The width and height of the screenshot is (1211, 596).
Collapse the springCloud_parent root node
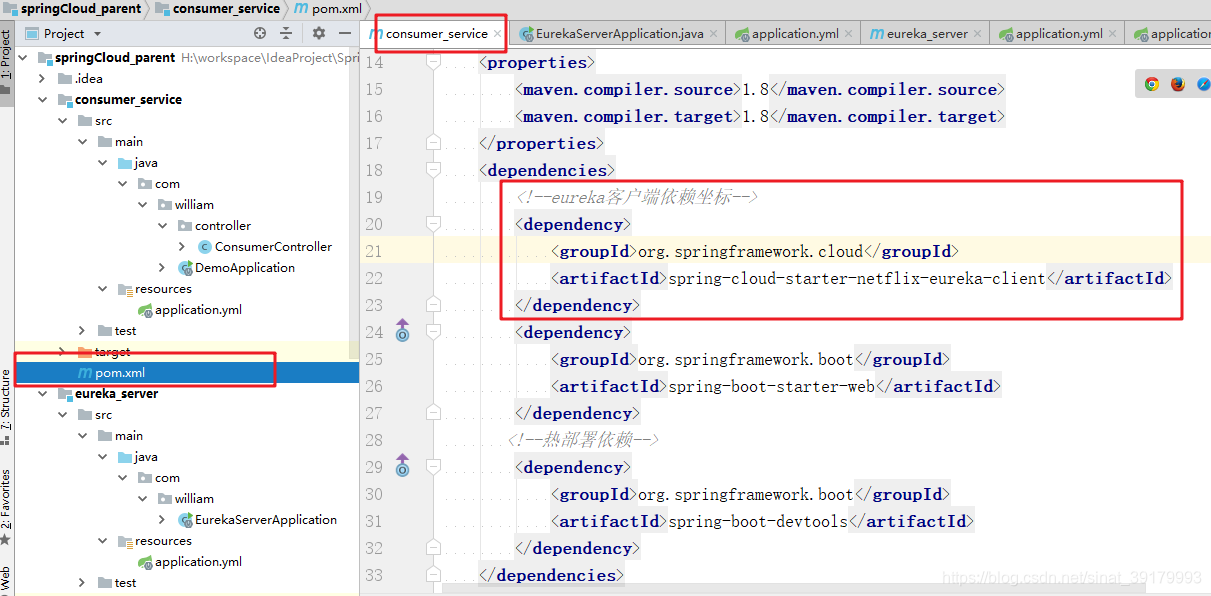(x=23, y=58)
